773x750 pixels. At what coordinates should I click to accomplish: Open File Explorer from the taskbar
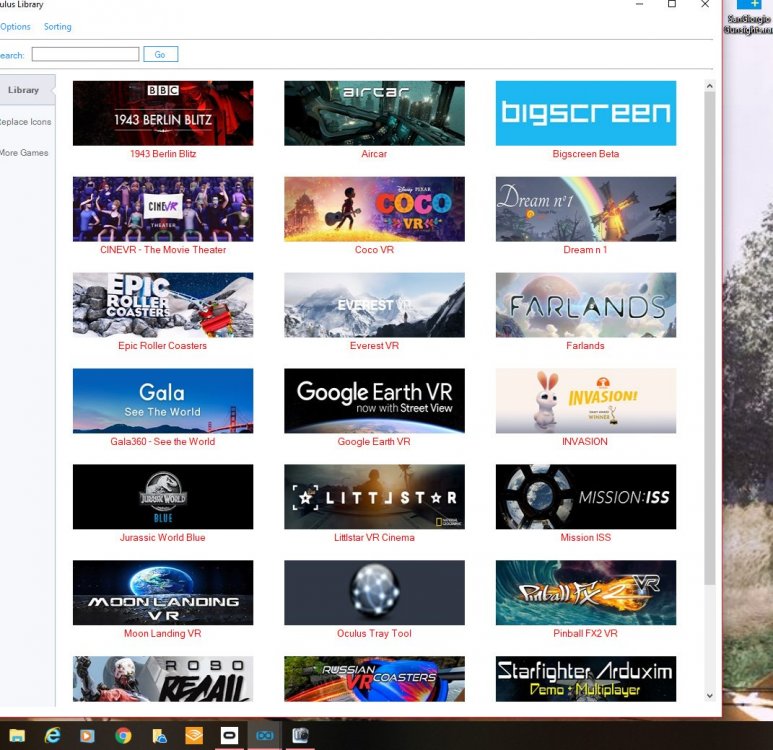point(17,735)
